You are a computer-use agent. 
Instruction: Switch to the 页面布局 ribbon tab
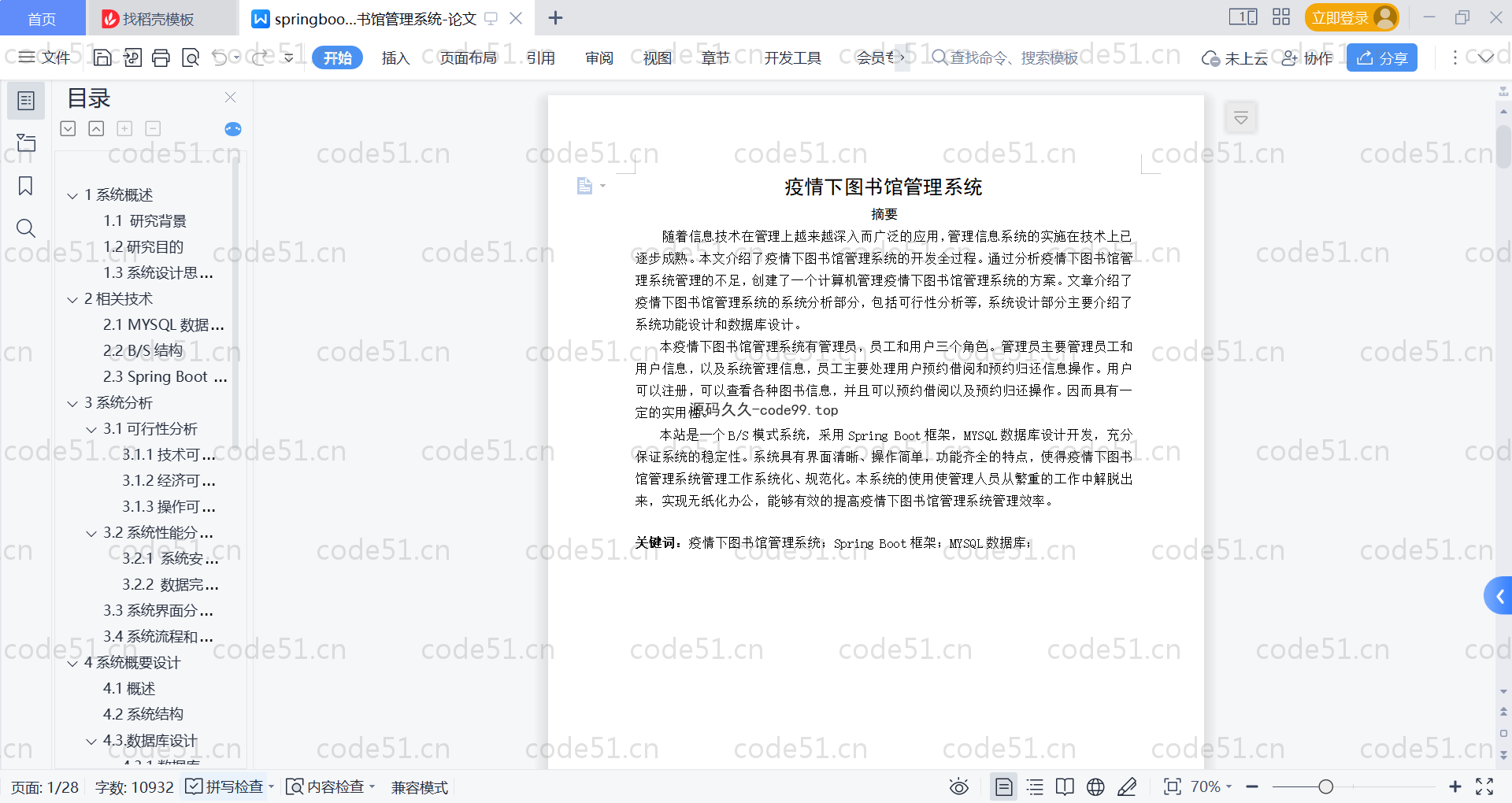coord(468,57)
